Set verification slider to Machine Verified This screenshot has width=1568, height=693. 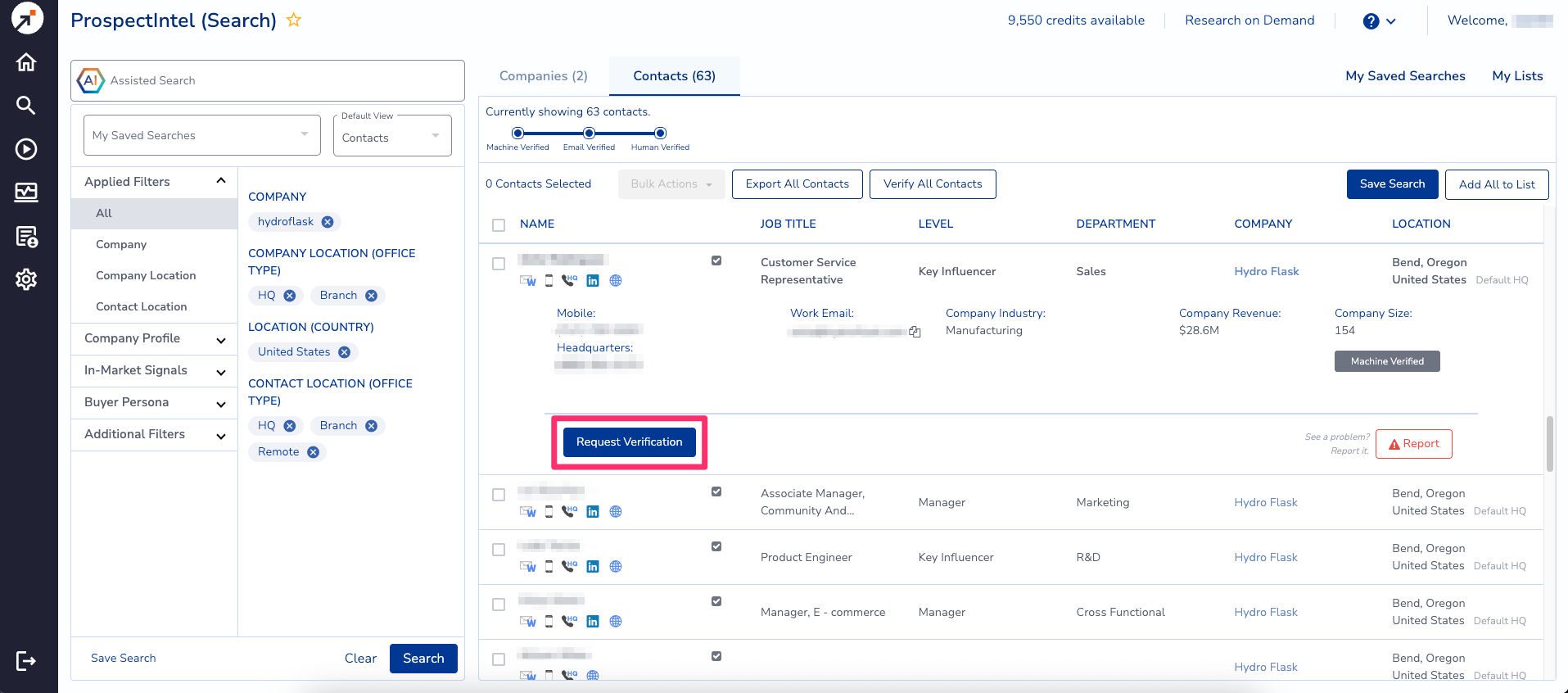point(517,133)
